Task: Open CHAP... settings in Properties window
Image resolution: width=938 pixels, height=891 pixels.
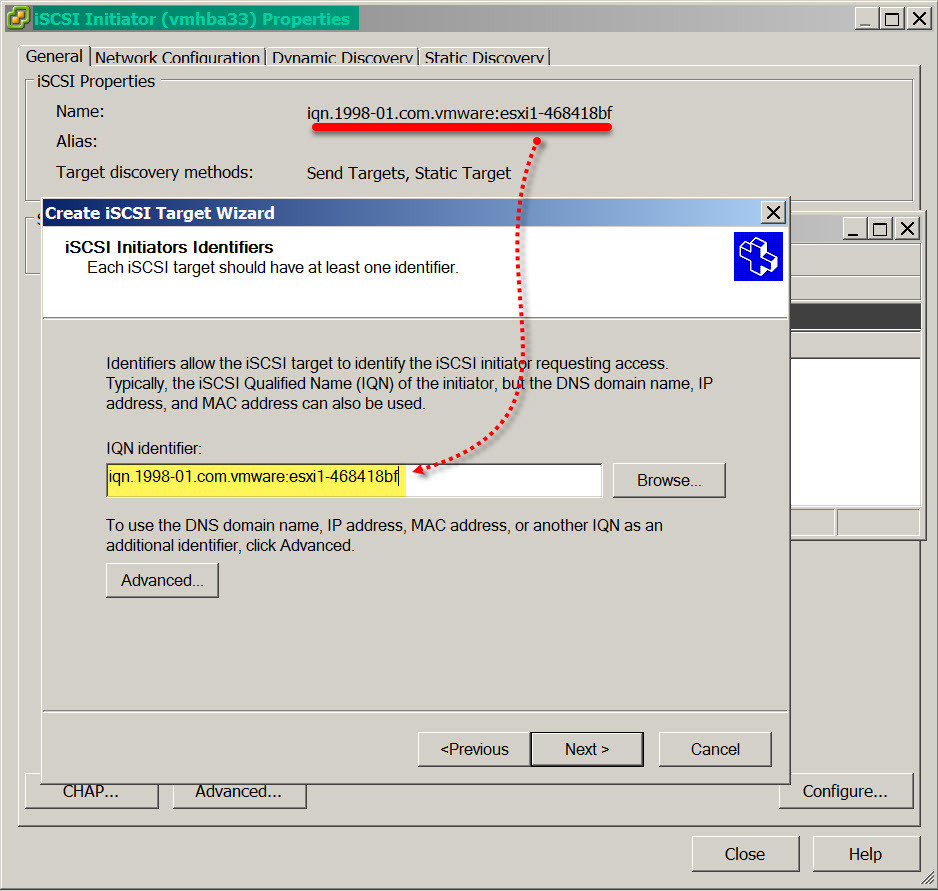Action: pyautogui.click(x=92, y=792)
